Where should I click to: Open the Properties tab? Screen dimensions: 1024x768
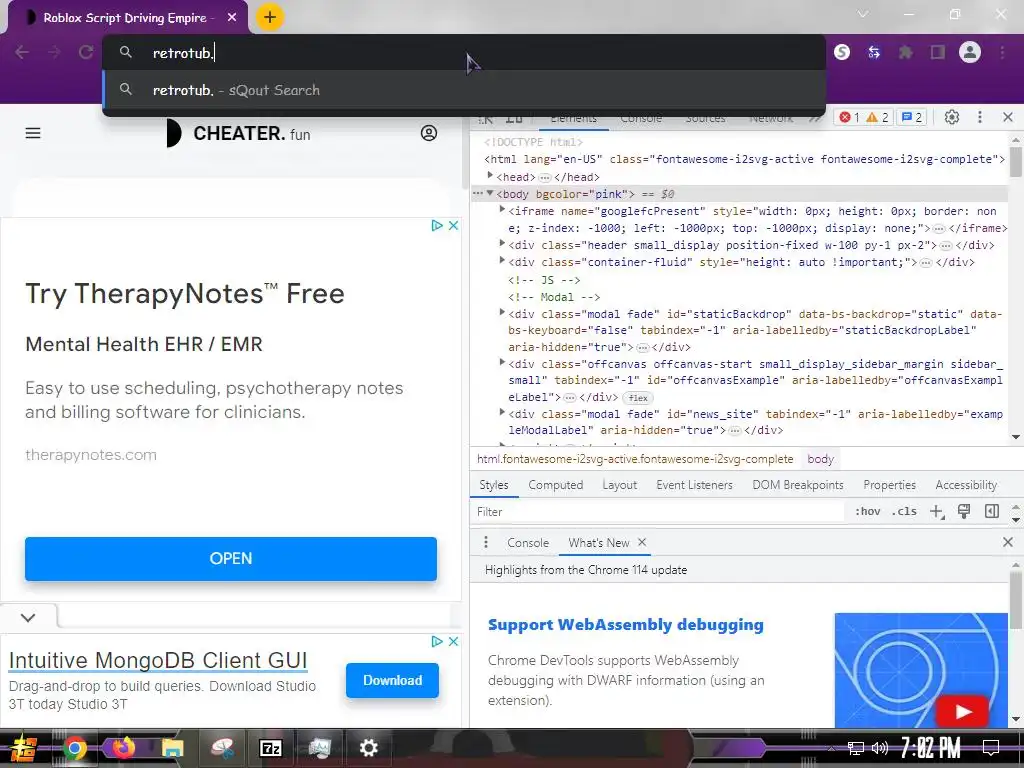pyautogui.click(x=889, y=485)
